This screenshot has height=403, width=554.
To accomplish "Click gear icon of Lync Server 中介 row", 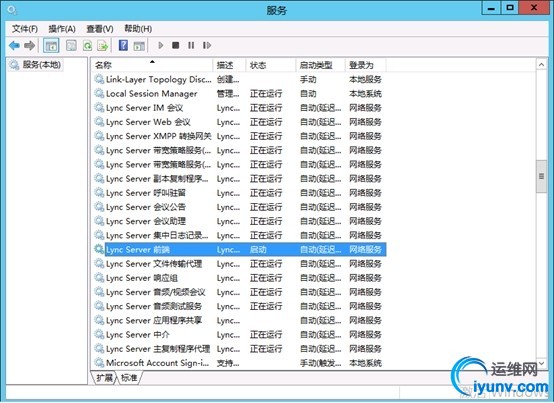I will (99, 334).
